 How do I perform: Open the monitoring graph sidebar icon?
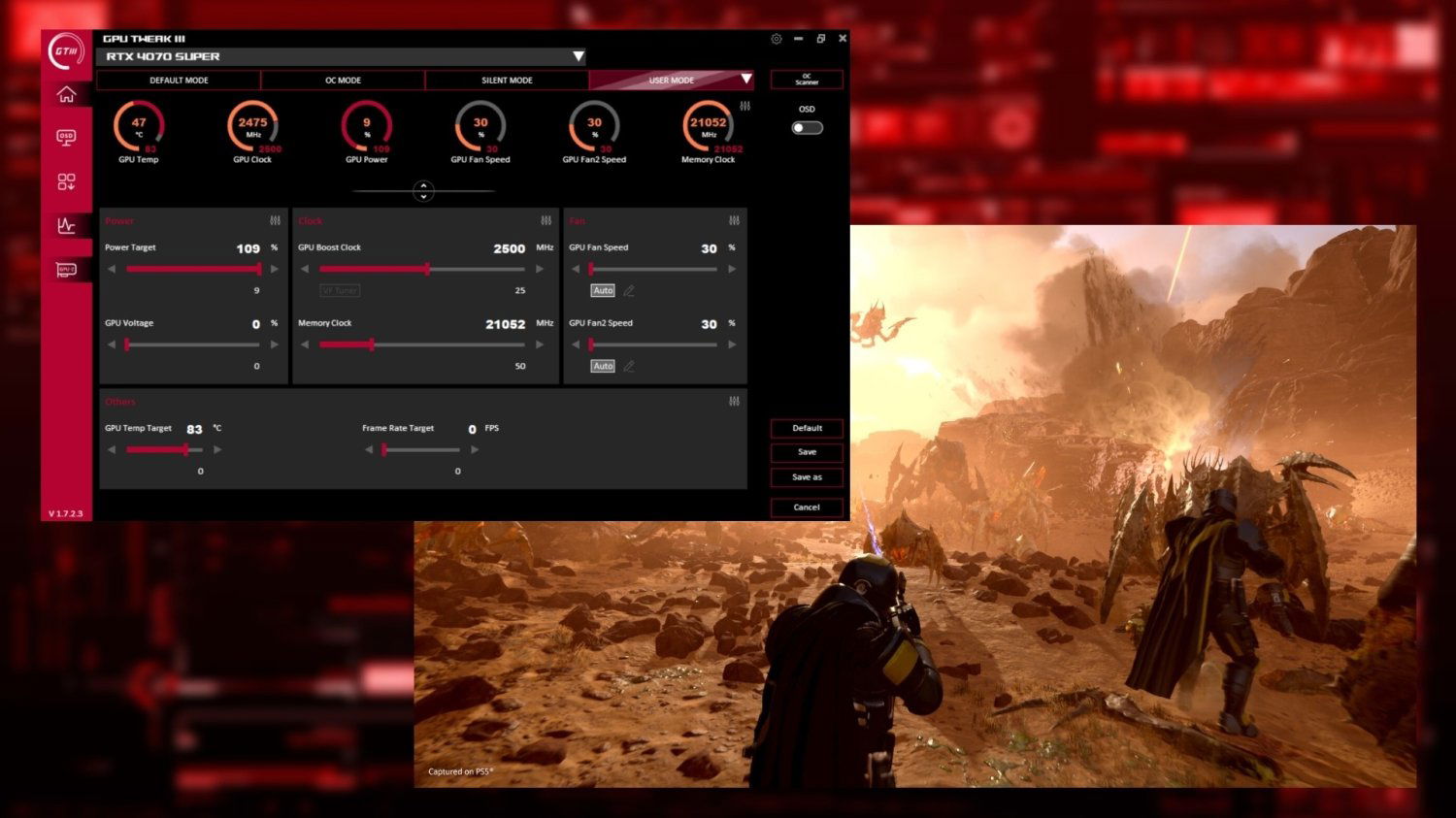[66, 225]
